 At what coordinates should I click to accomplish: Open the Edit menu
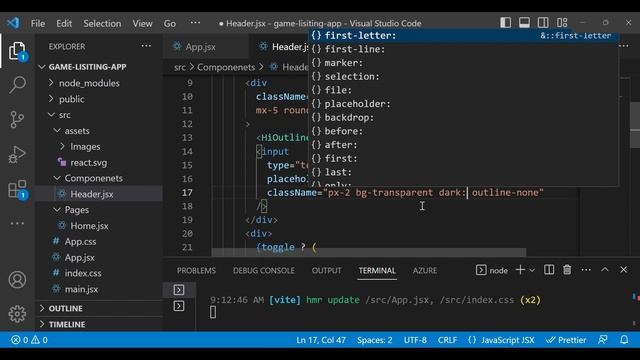coord(64,23)
